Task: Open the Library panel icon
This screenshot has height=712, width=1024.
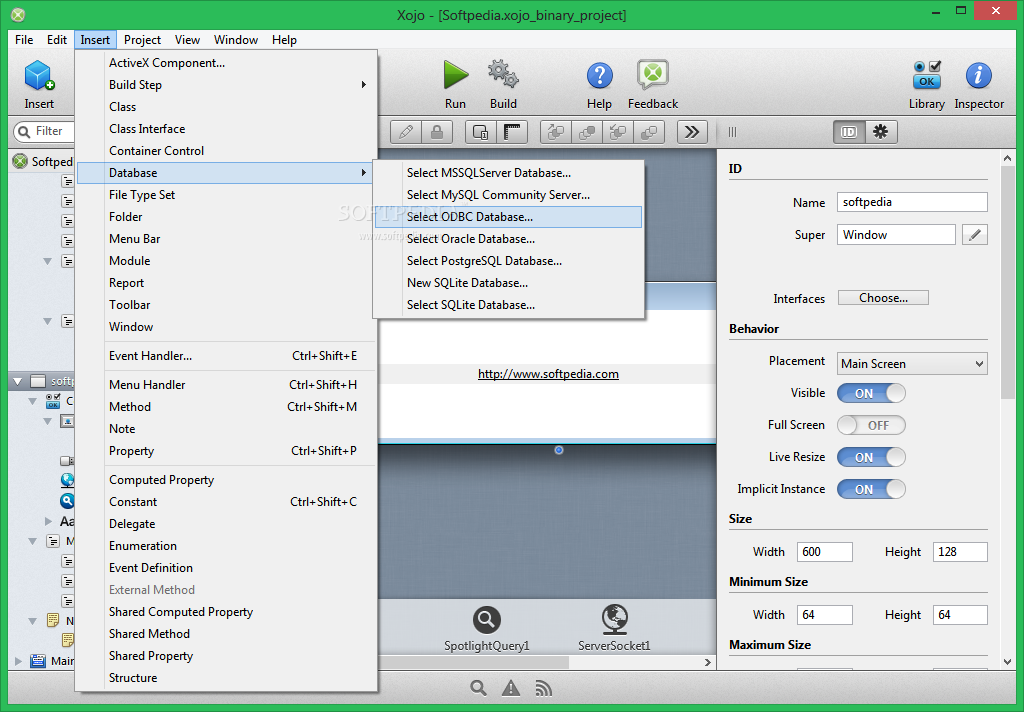Action: click(927, 74)
